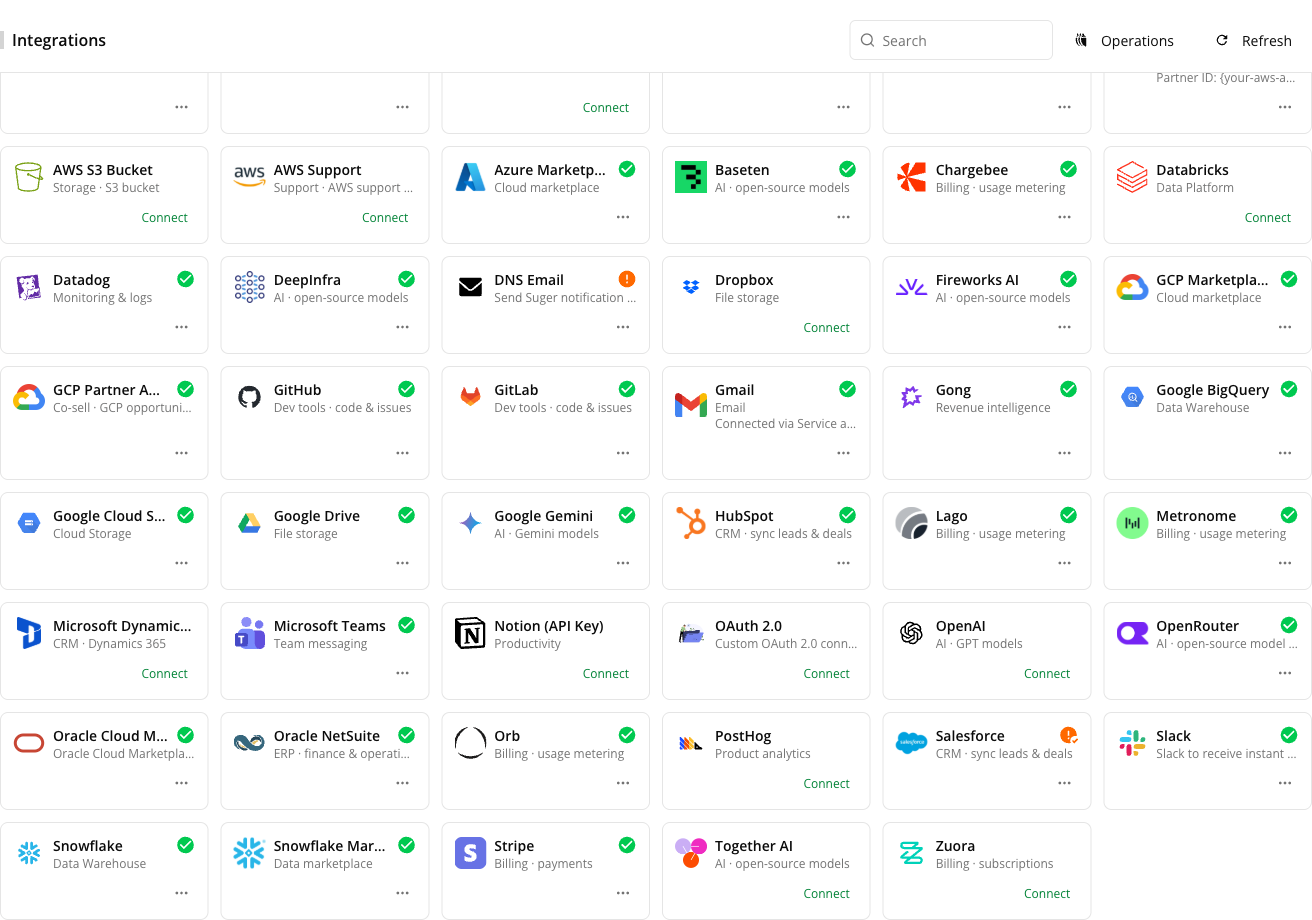
Task: Click the Stripe logo icon
Action: (x=470, y=853)
